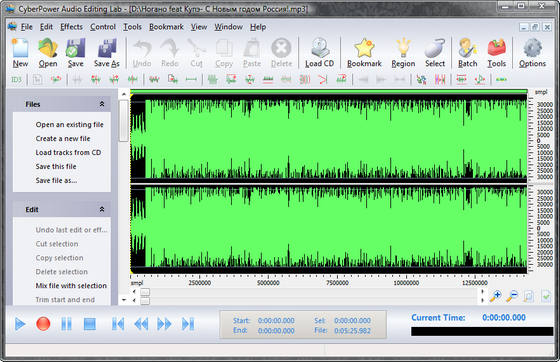Open Options gear icon
Screen dimensions: 560x362
[x=532, y=53]
